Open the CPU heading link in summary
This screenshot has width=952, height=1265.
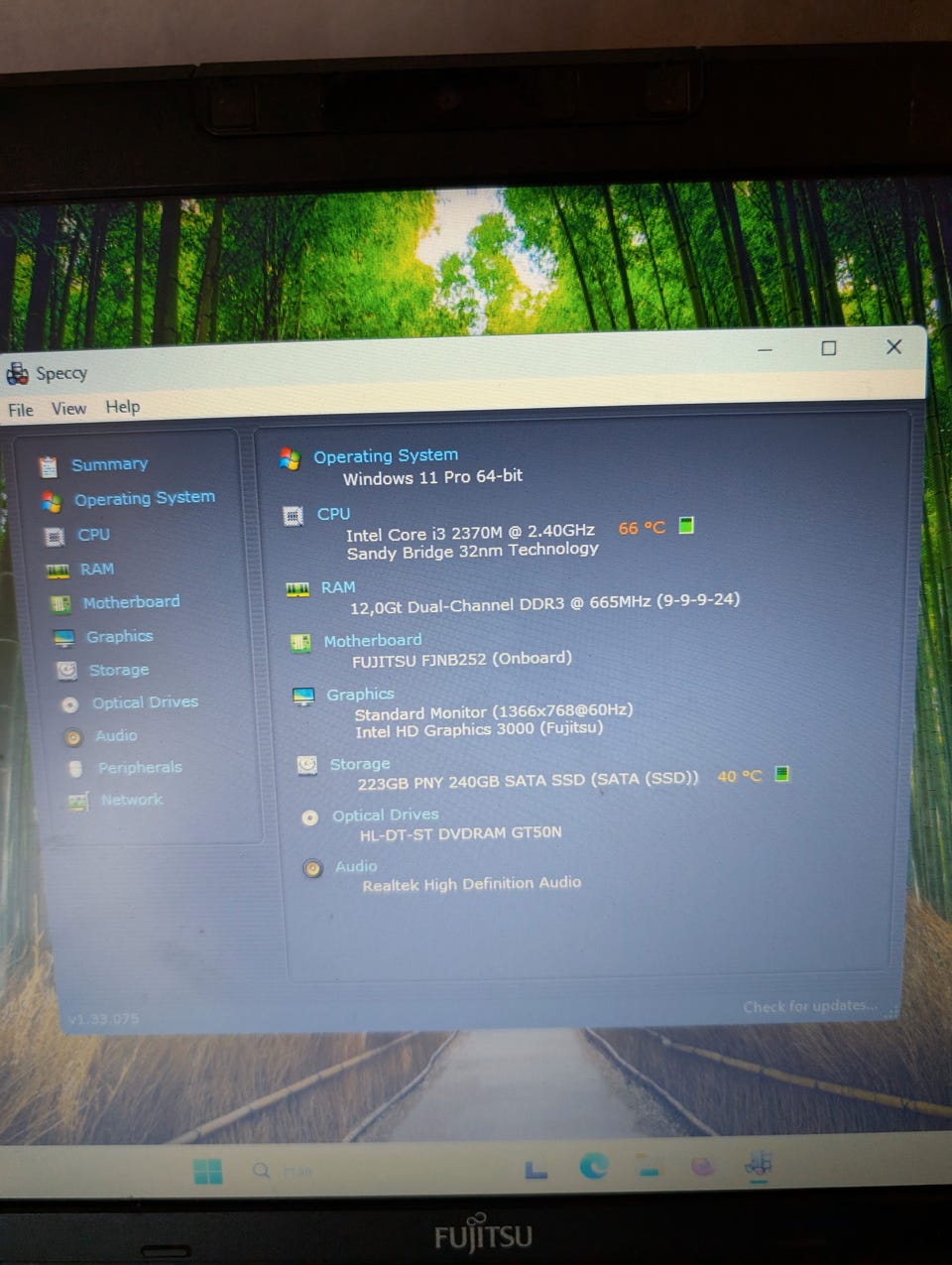point(334,514)
